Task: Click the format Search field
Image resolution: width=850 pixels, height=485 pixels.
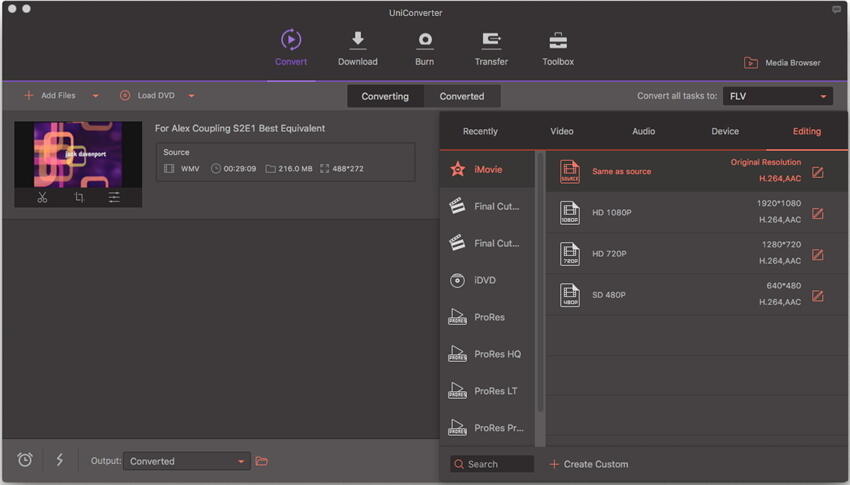Action: point(492,464)
